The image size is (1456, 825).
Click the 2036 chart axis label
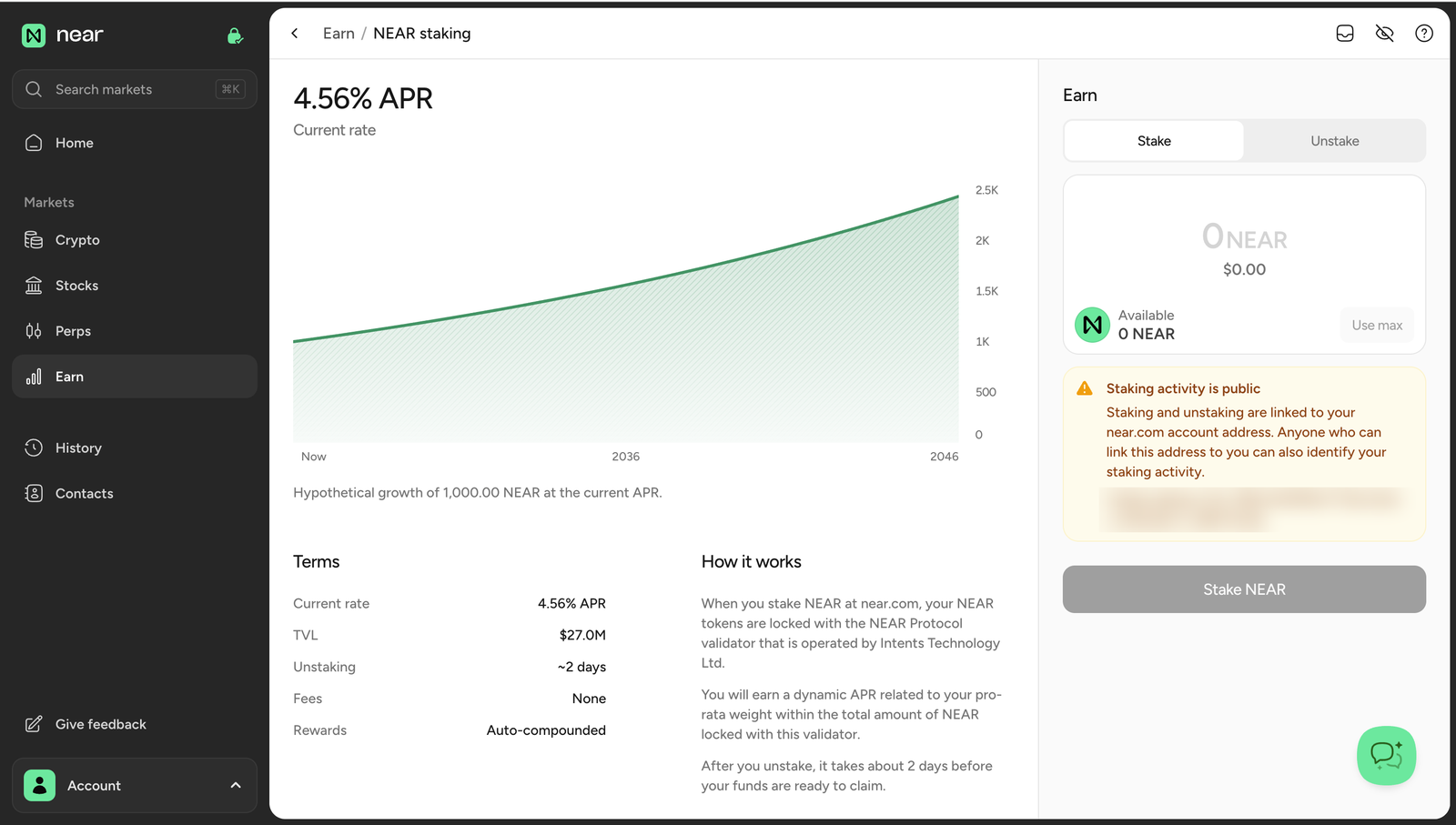626,457
